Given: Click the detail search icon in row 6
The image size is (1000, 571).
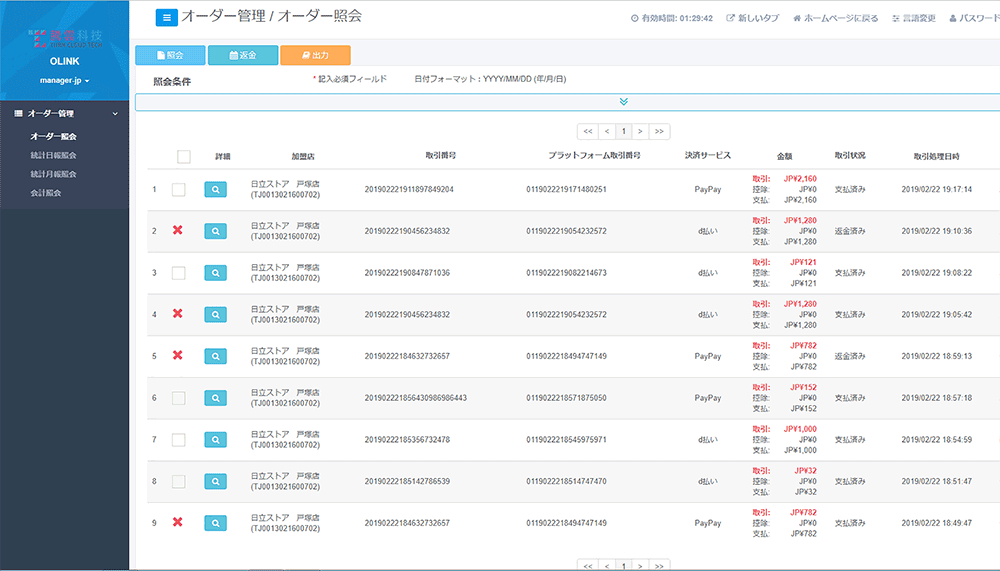Looking at the screenshot, I should pyautogui.click(x=215, y=398).
